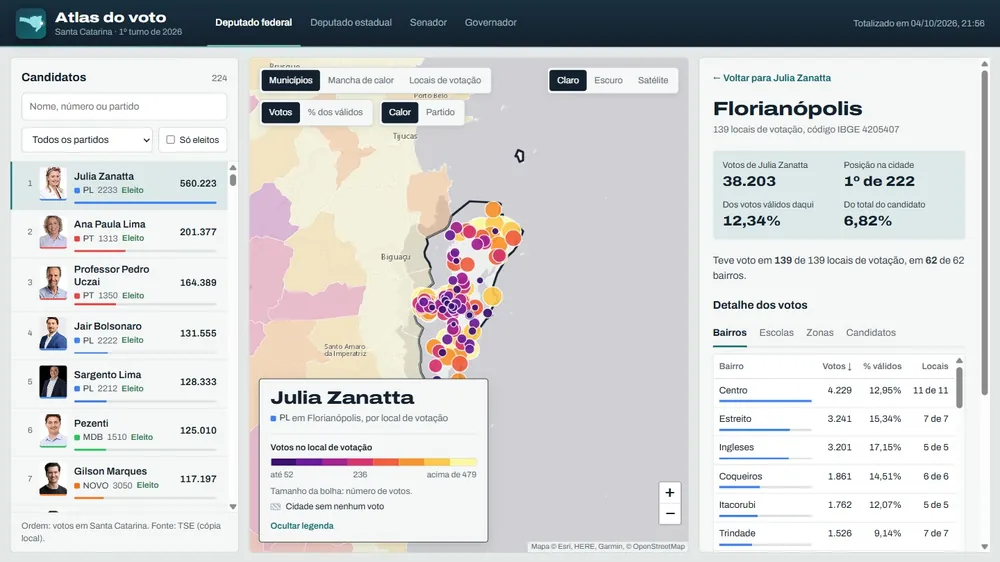Click the Coqueiros bairro row
Screen dimensions: 1000x562
pyautogui.click(x=834, y=478)
